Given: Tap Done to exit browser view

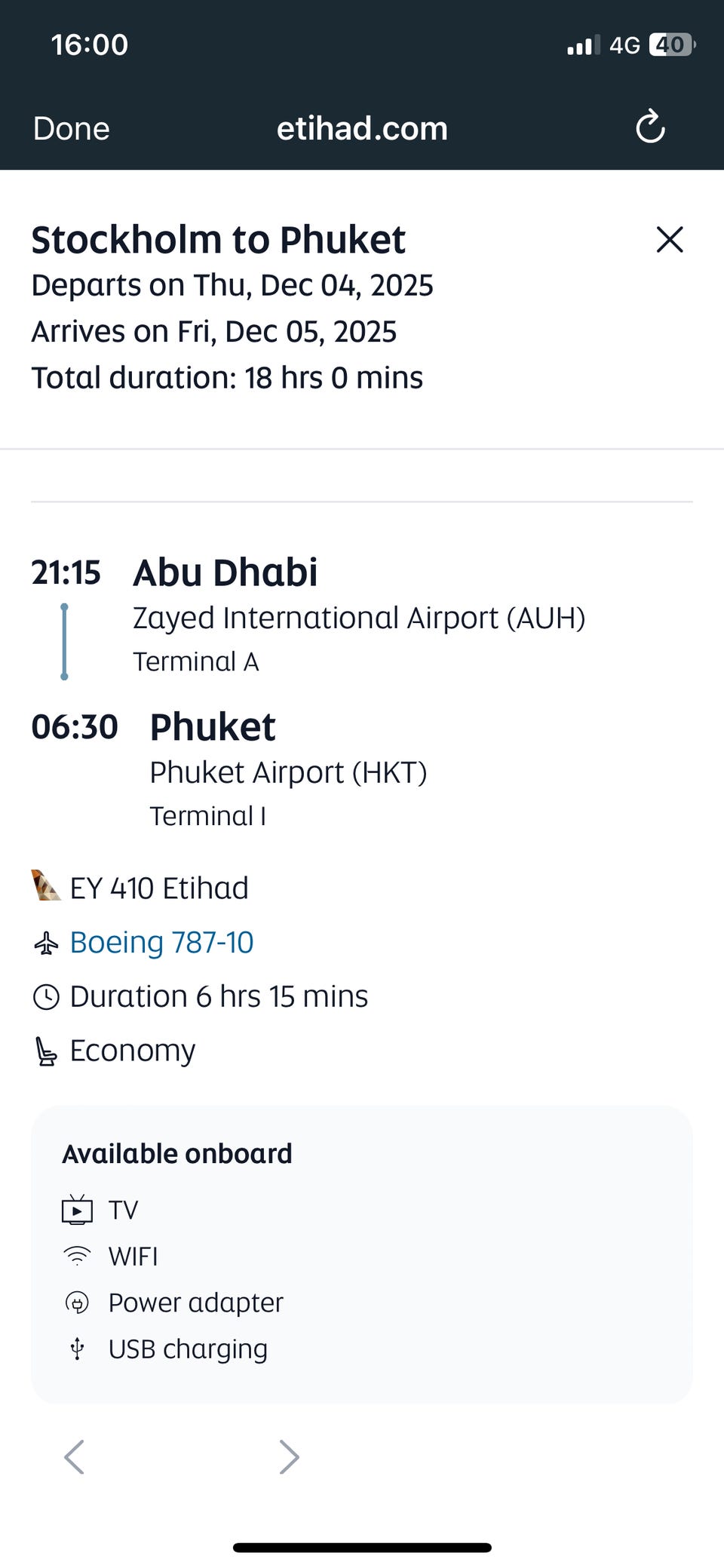Looking at the screenshot, I should click(x=72, y=129).
